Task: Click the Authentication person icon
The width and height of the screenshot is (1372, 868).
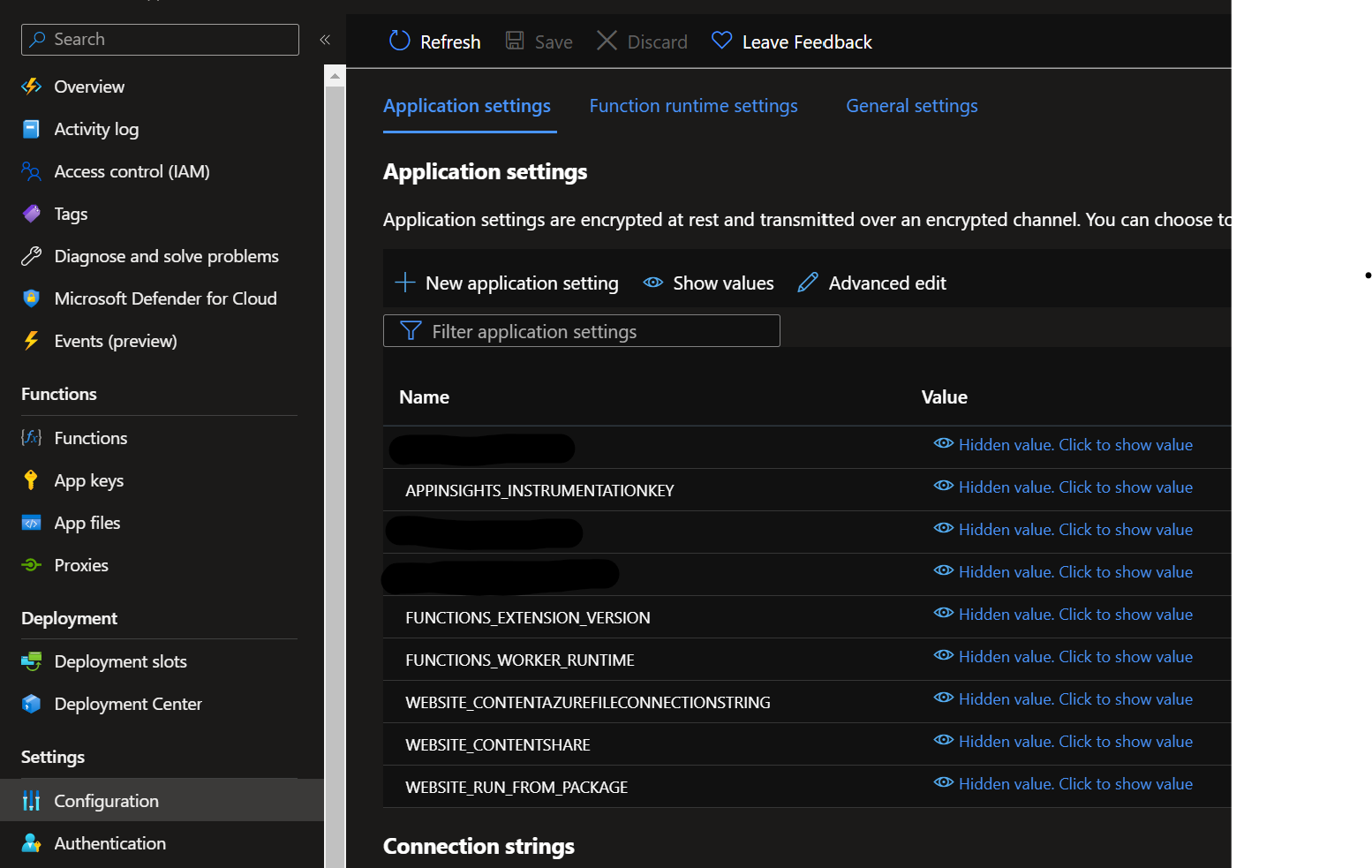Action: pos(32,843)
